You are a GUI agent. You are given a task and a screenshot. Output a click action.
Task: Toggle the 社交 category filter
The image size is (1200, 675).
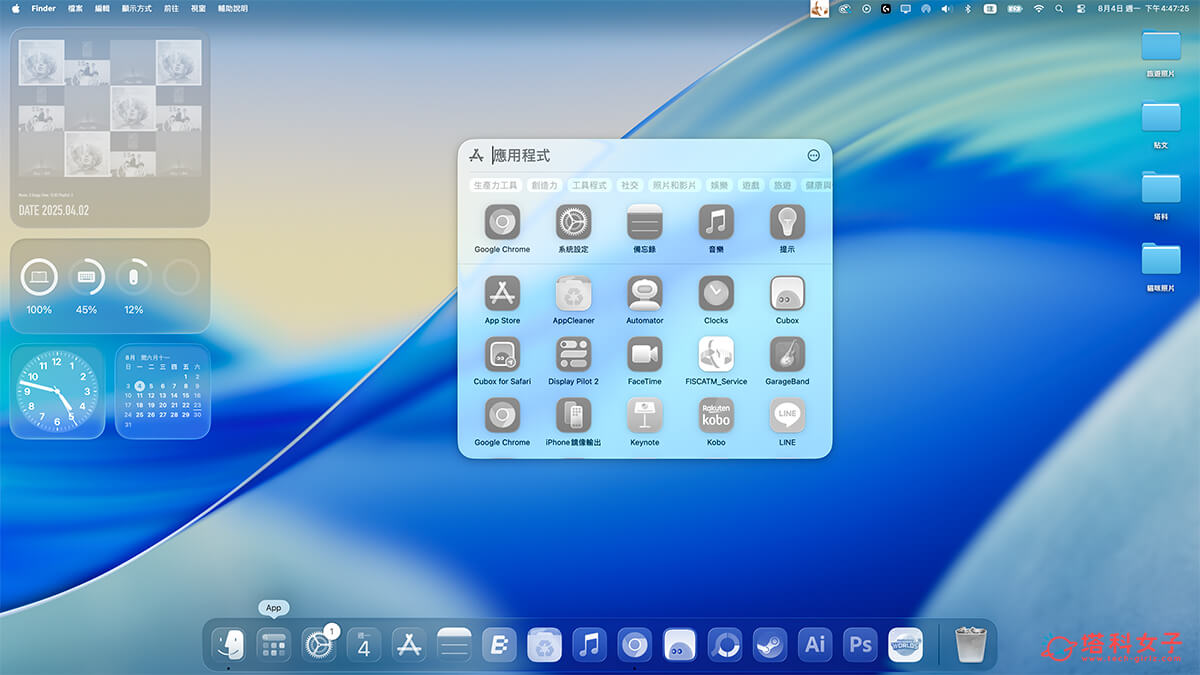coord(632,185)
